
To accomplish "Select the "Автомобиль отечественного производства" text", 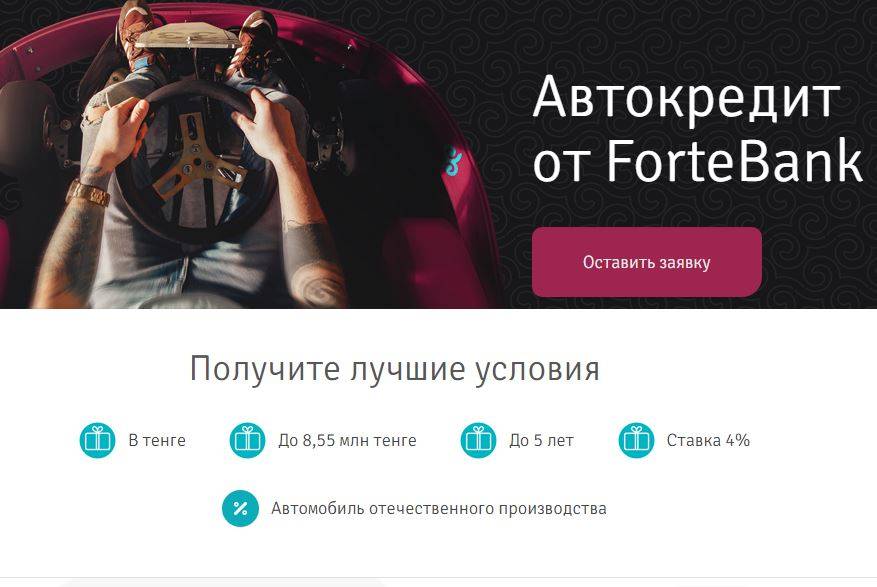I will coord(439,509).
